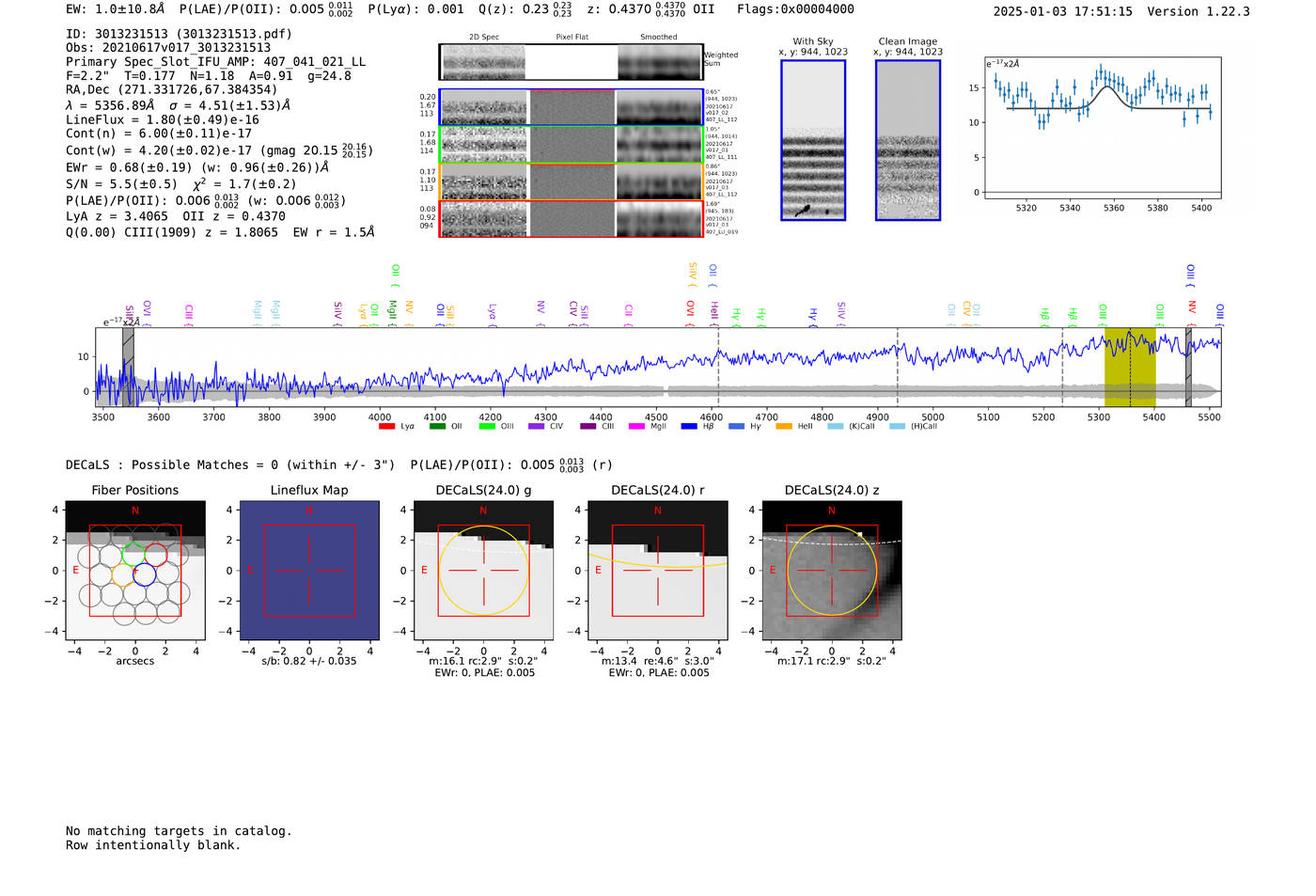Open the Lineflux Map panel
Image resolution: width=1316 pixels, height=896 pixels.
[309, 570]
